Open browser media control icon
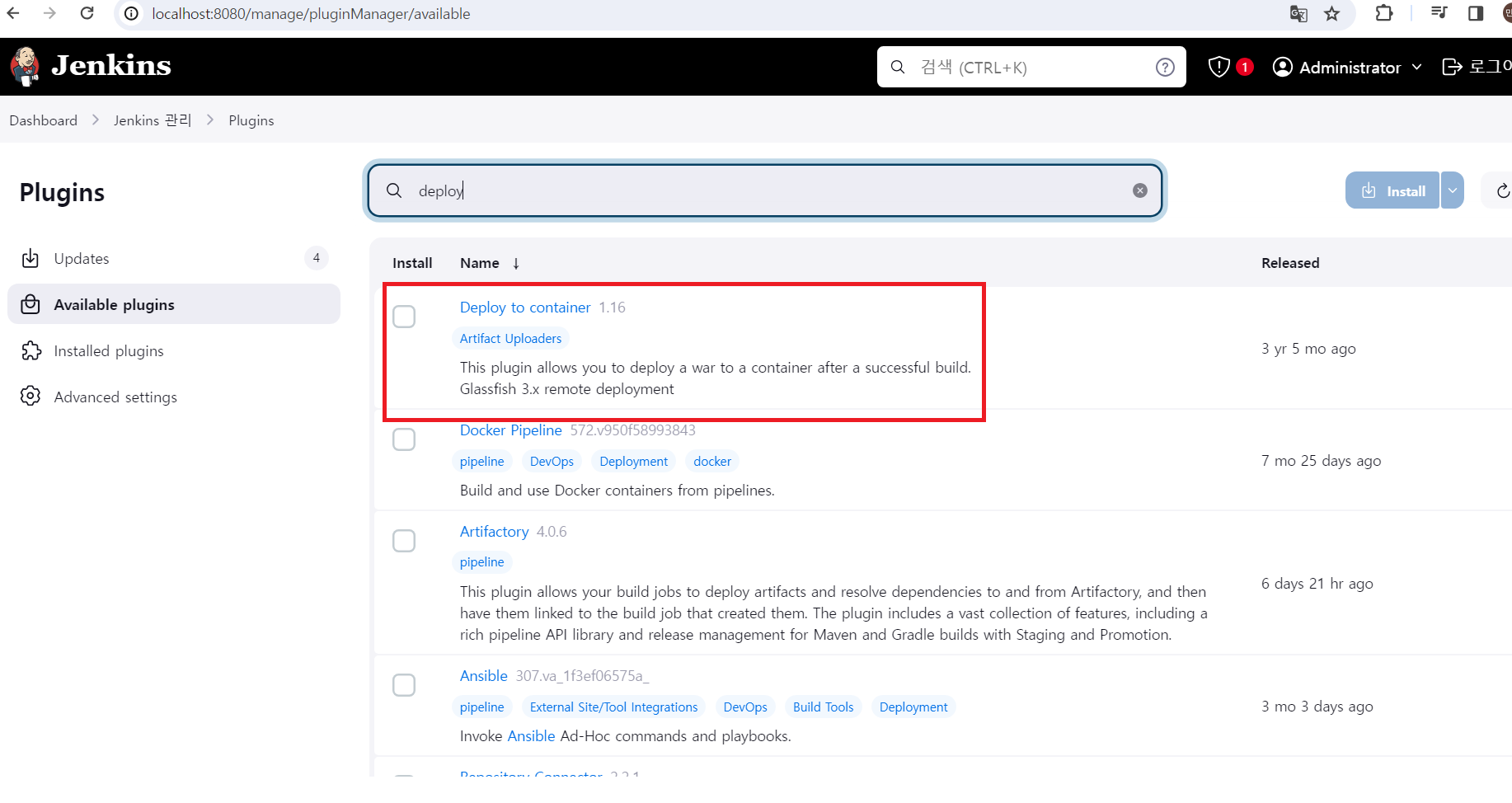Viewport: 1512px width, 803px height. (1439, 13)
